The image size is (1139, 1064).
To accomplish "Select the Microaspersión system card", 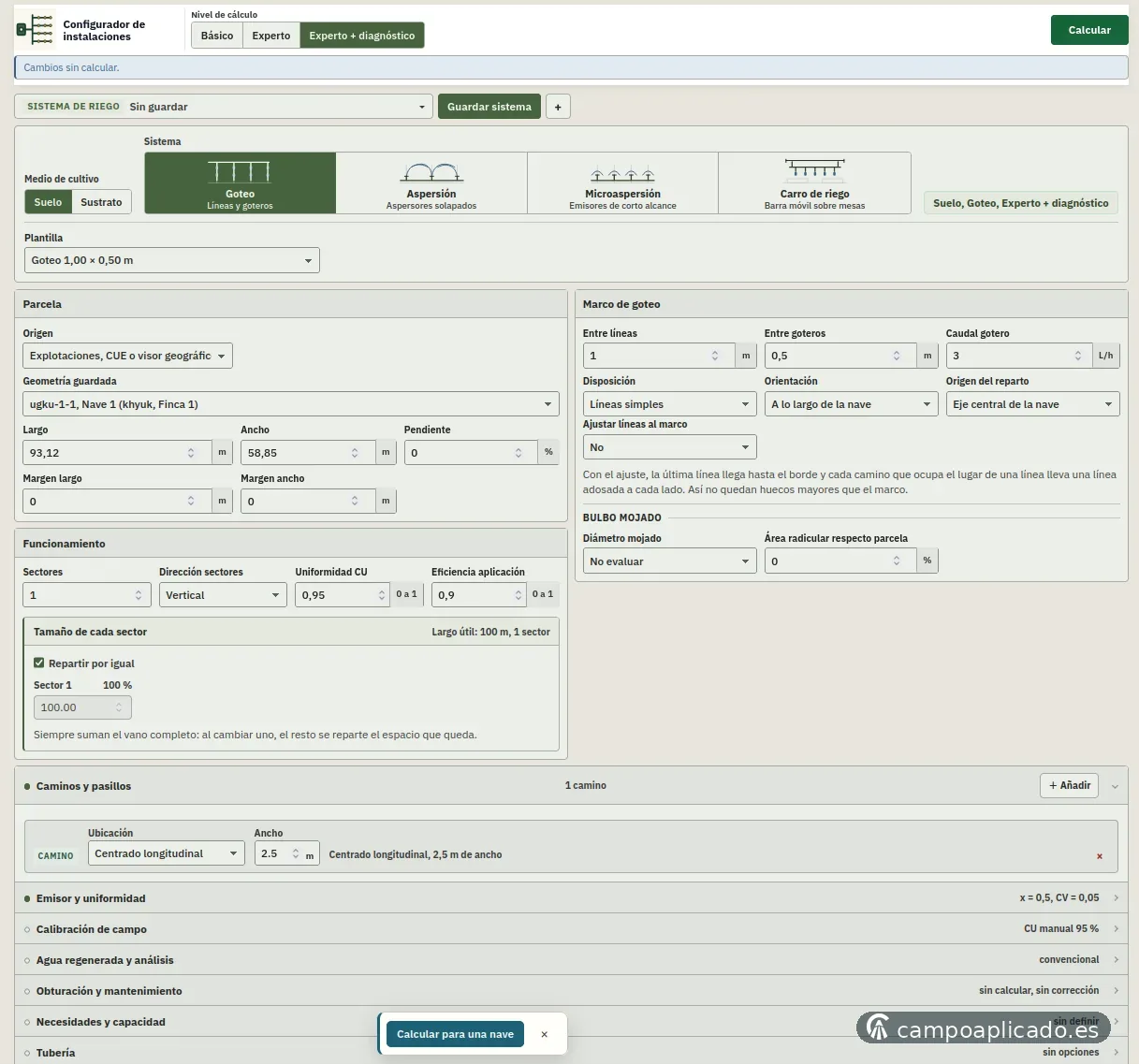I will pyautogui.click(x=623, y=183).
